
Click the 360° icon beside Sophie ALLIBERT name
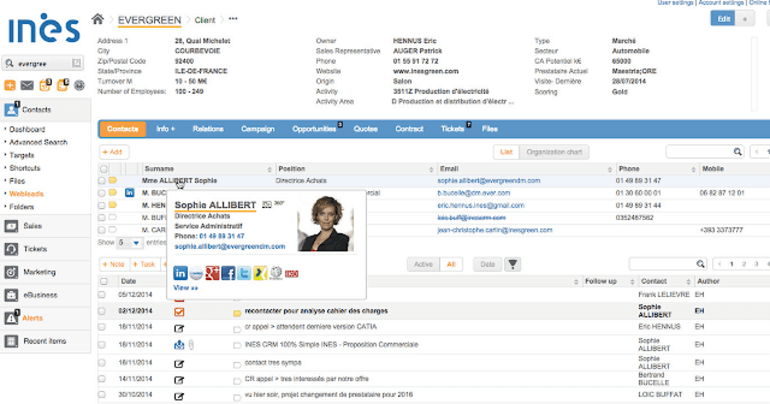coord(279,203)
